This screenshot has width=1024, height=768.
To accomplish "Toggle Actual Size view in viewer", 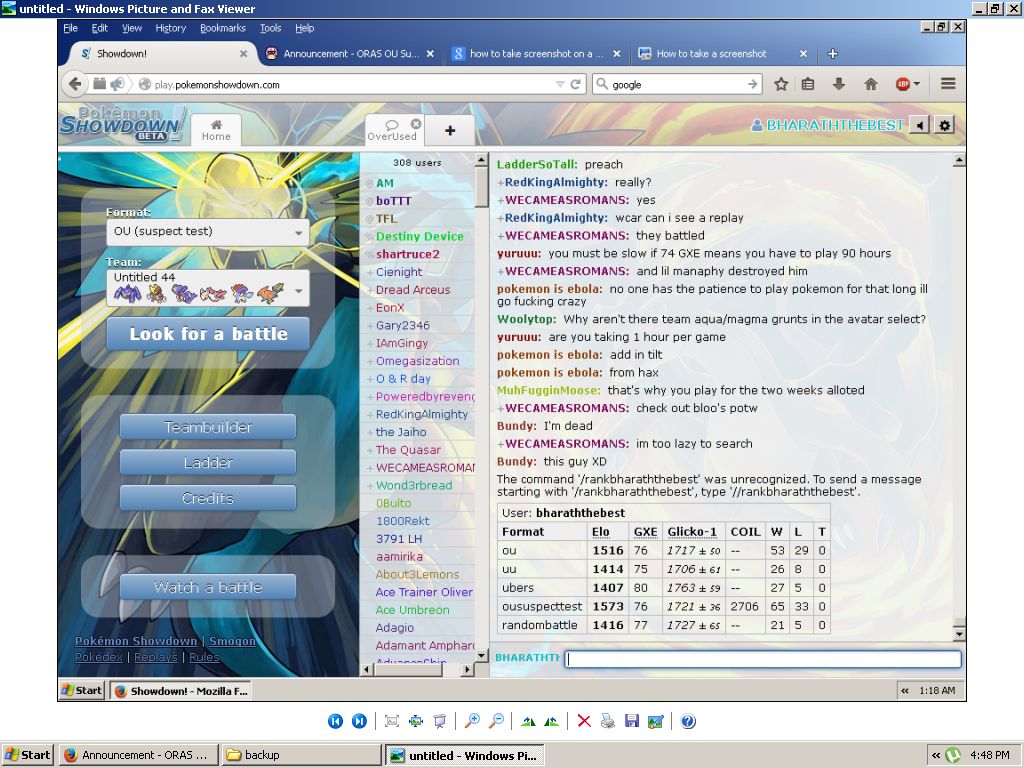I will 415,721.
